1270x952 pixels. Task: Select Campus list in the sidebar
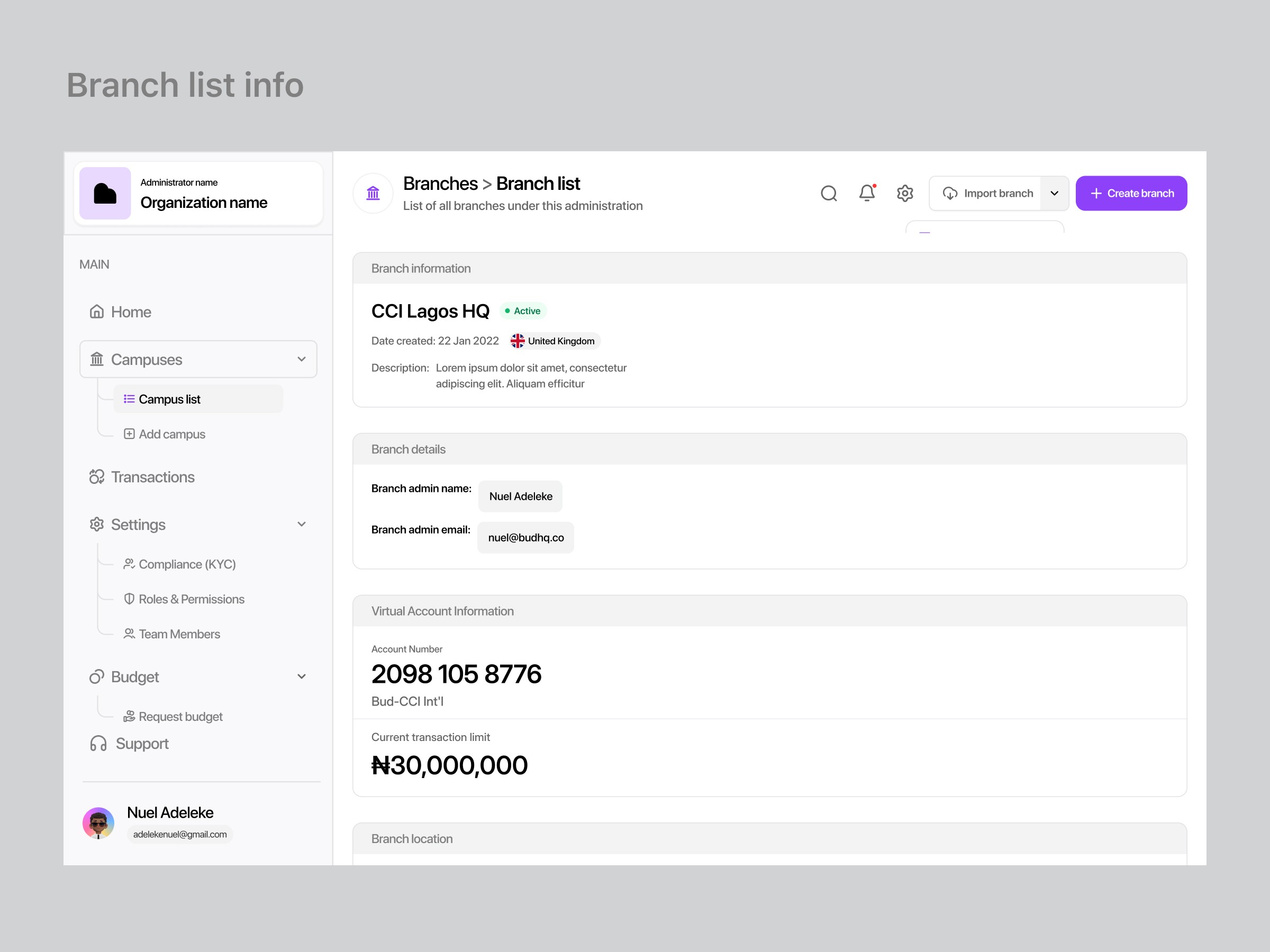169,399
